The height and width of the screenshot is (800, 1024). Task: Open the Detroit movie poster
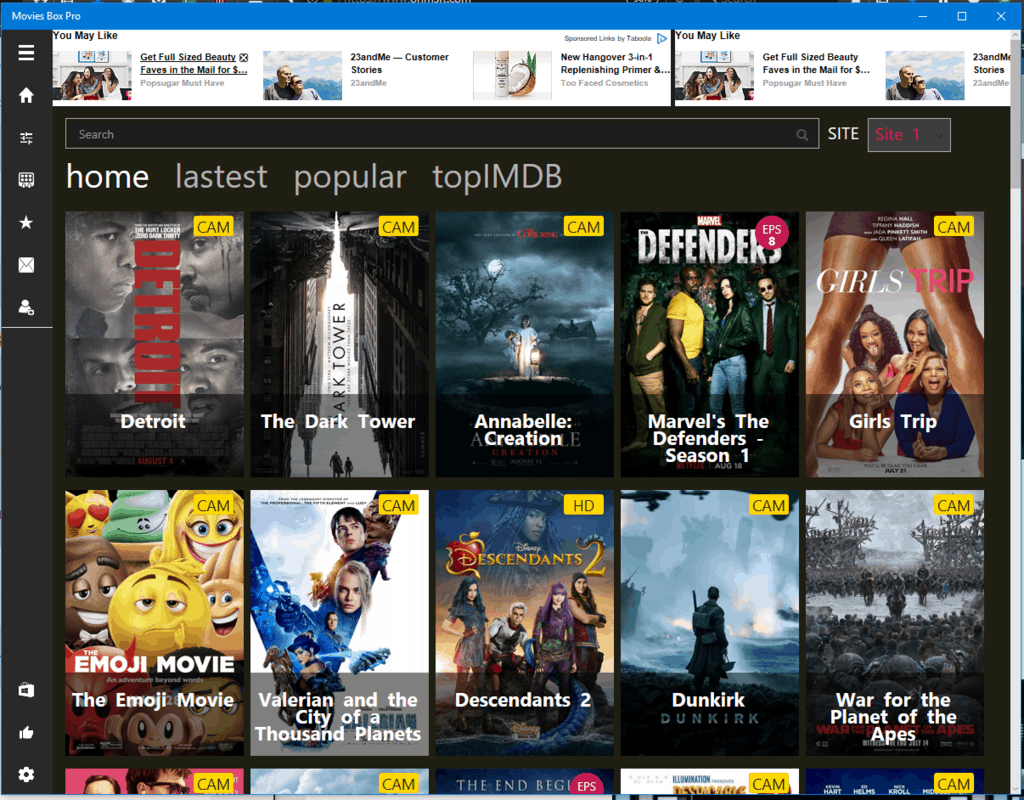tap(154, 344)
